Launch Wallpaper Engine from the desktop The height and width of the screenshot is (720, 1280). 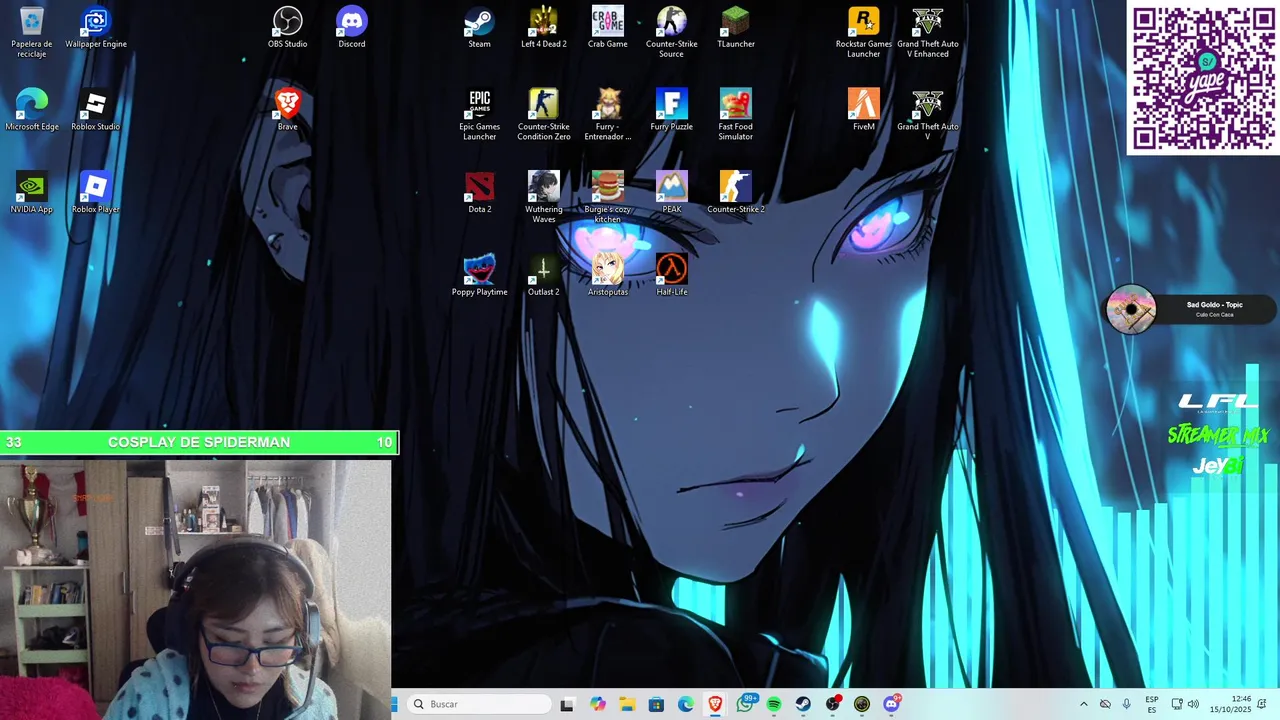96,28
